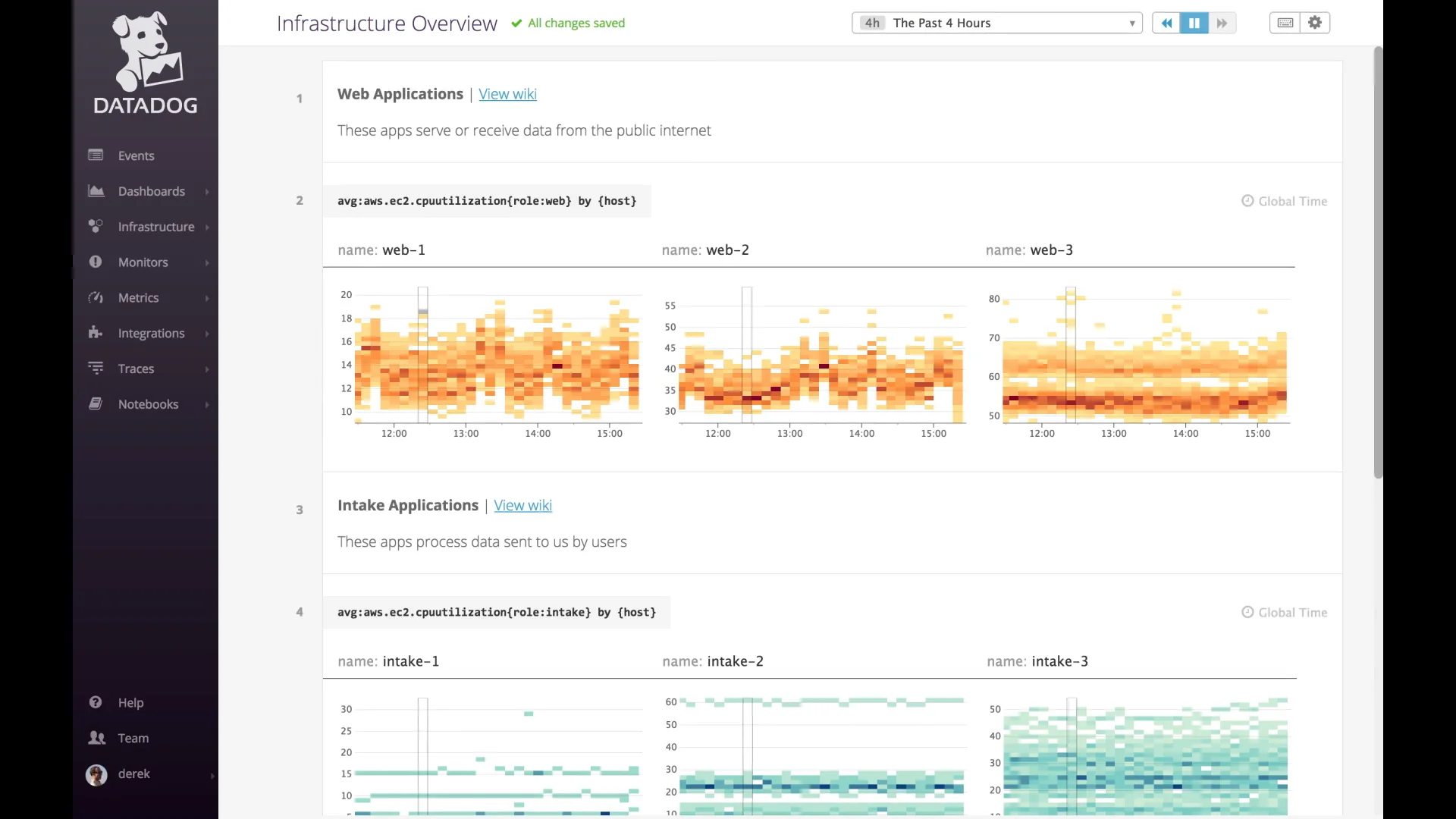Open dashboard settings with the gear icon

[1315, 23]
